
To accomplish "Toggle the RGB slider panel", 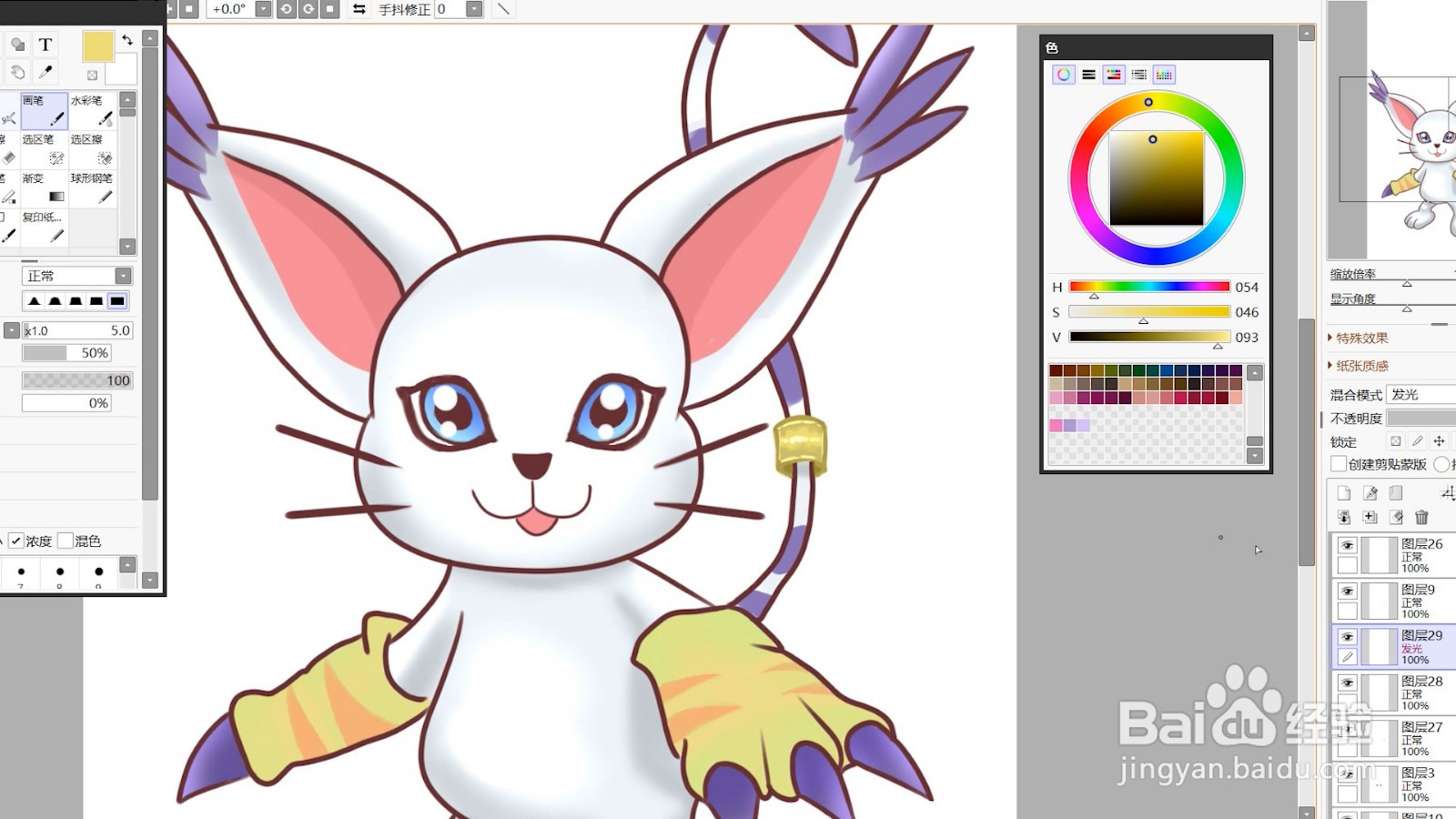I will (1088, 75).
